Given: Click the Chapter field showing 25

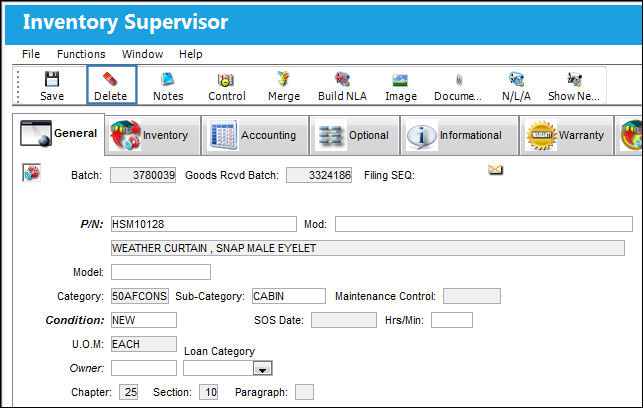Looking at the screenshot, I should tap(129, 392).
